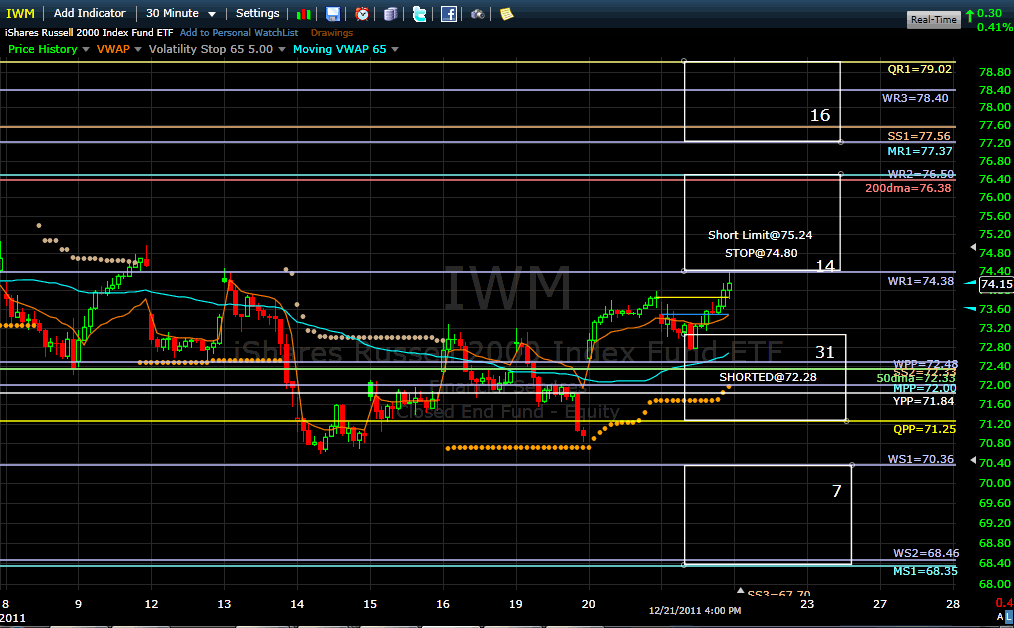
Task: Select the VWAP indicator label
Action: [x=113, y=49]
